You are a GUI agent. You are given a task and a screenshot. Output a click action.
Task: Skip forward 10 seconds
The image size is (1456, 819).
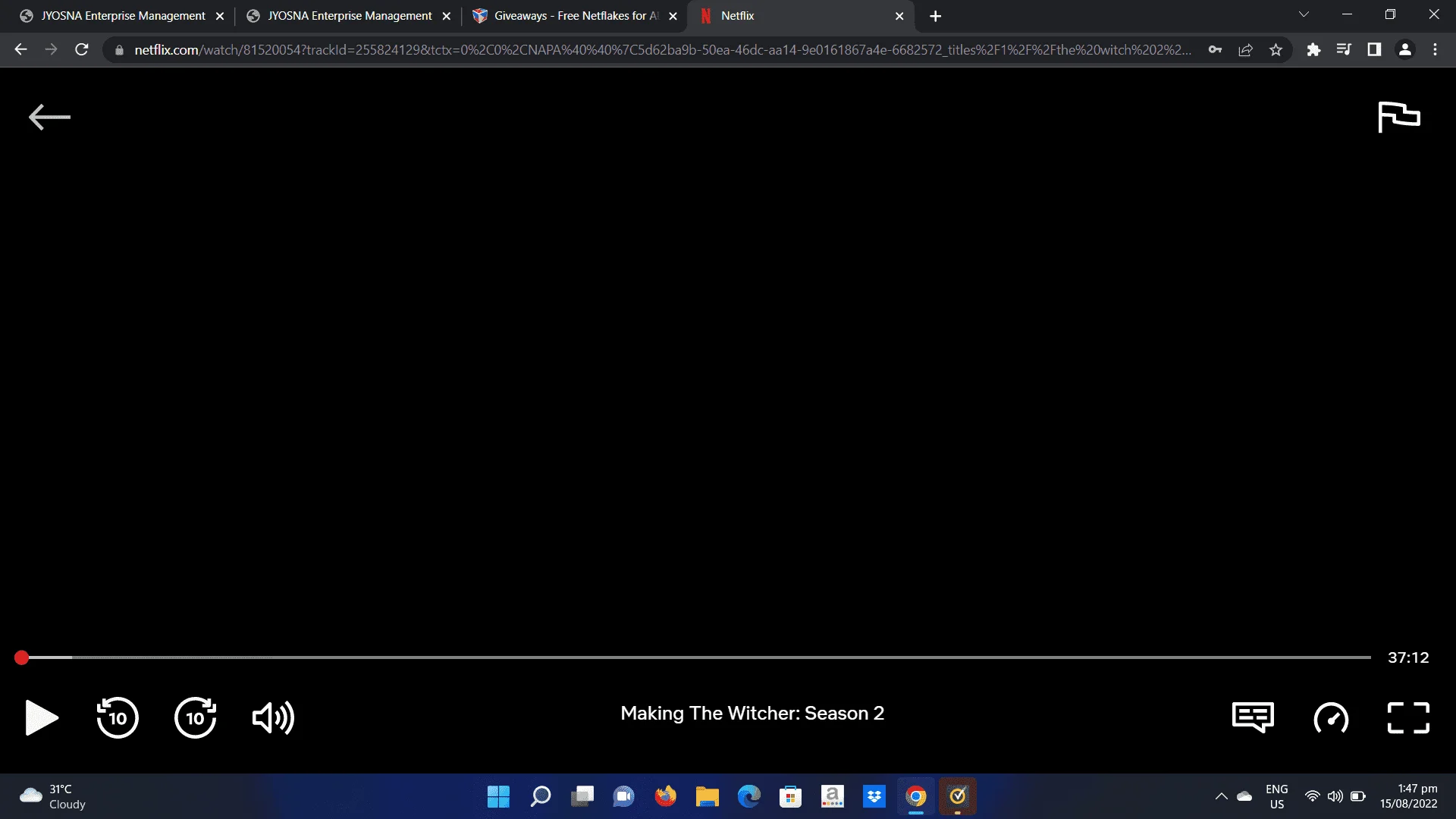pos(196,717)
